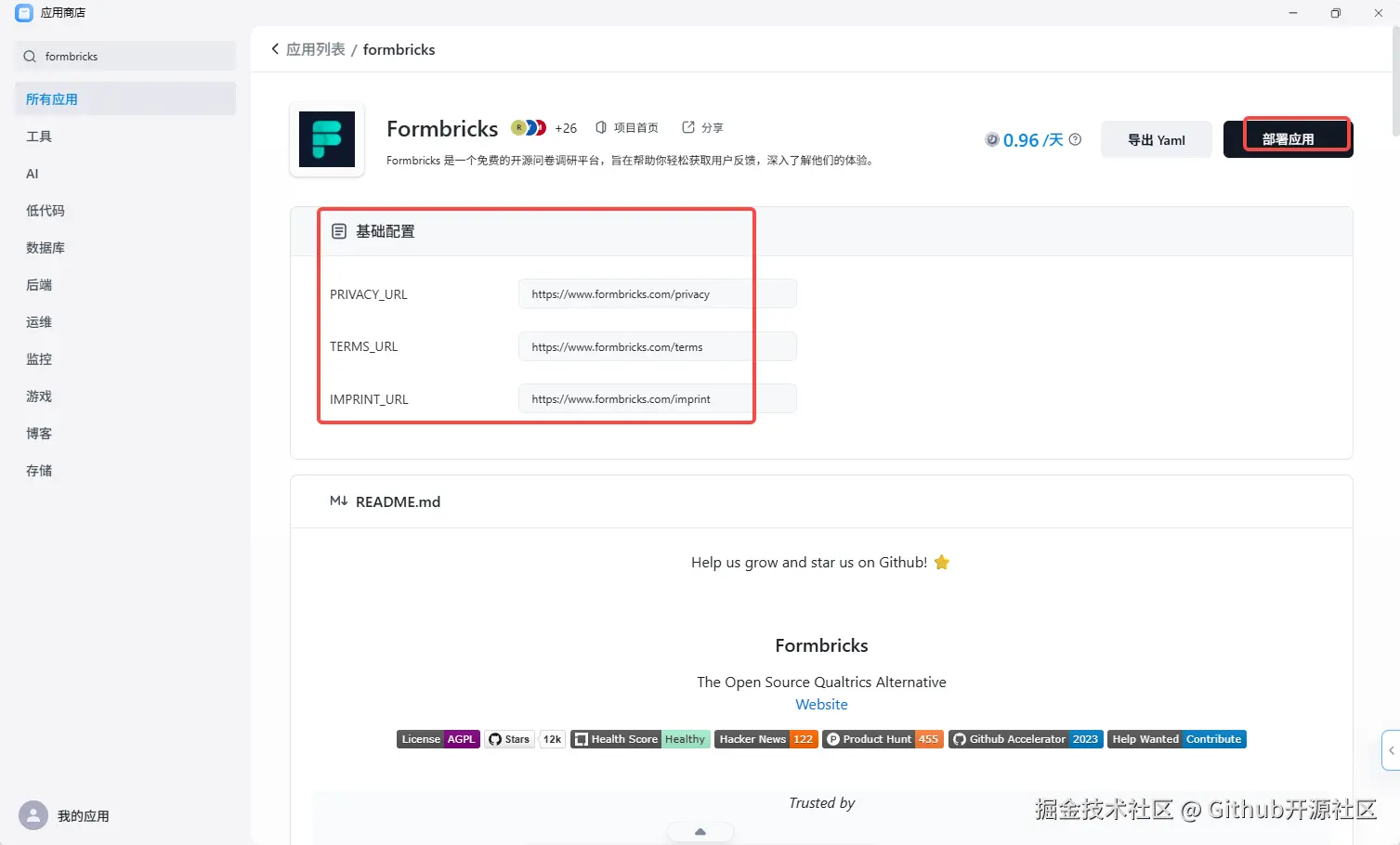Screen dimensions: 1400x845
Task: Click the 0.96 /天 price text
Action: tap(1033, 140)
